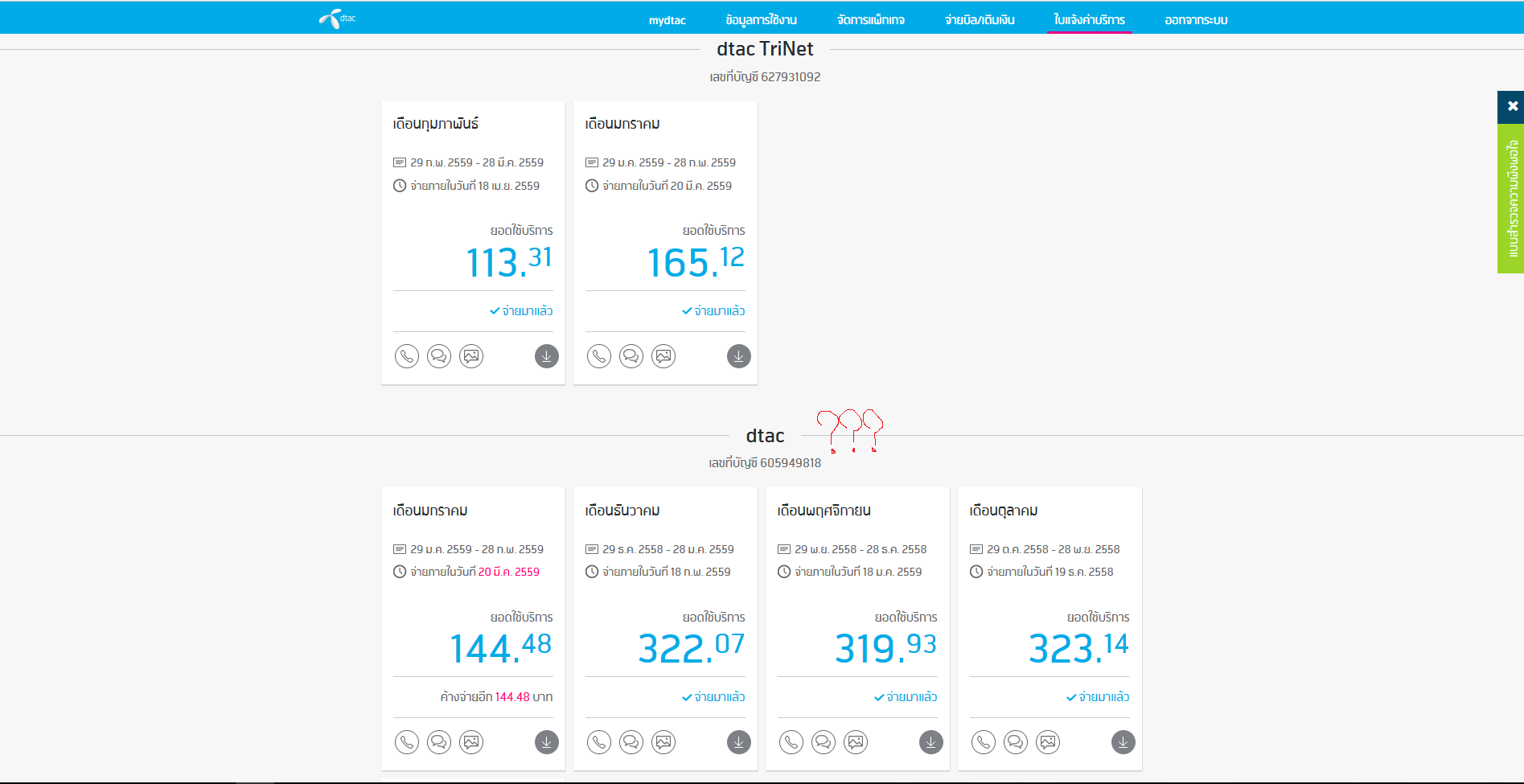Show message details on the เดือนตุลาคม card
This screenshot has width=1524, height=784.
[1016, 742]
